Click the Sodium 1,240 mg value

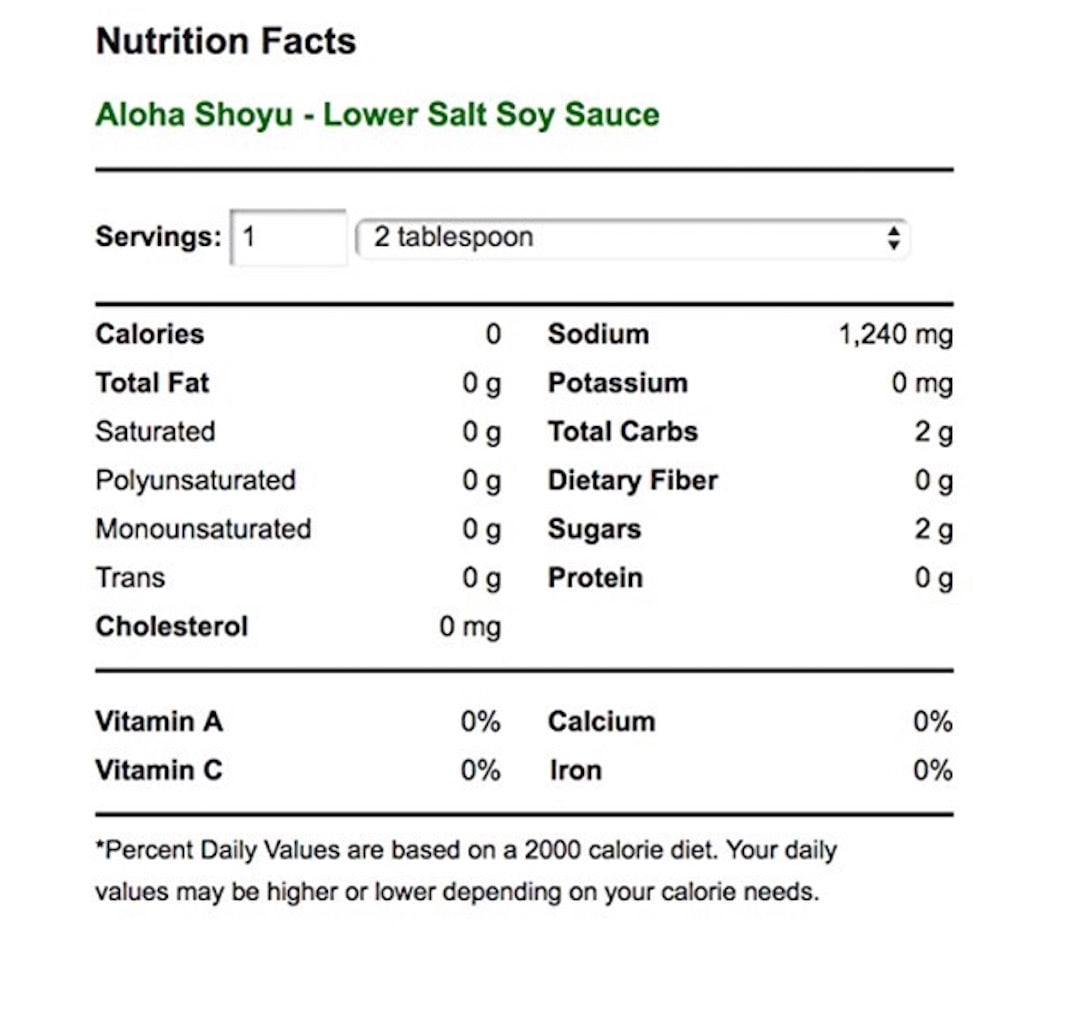click(895, 335)
